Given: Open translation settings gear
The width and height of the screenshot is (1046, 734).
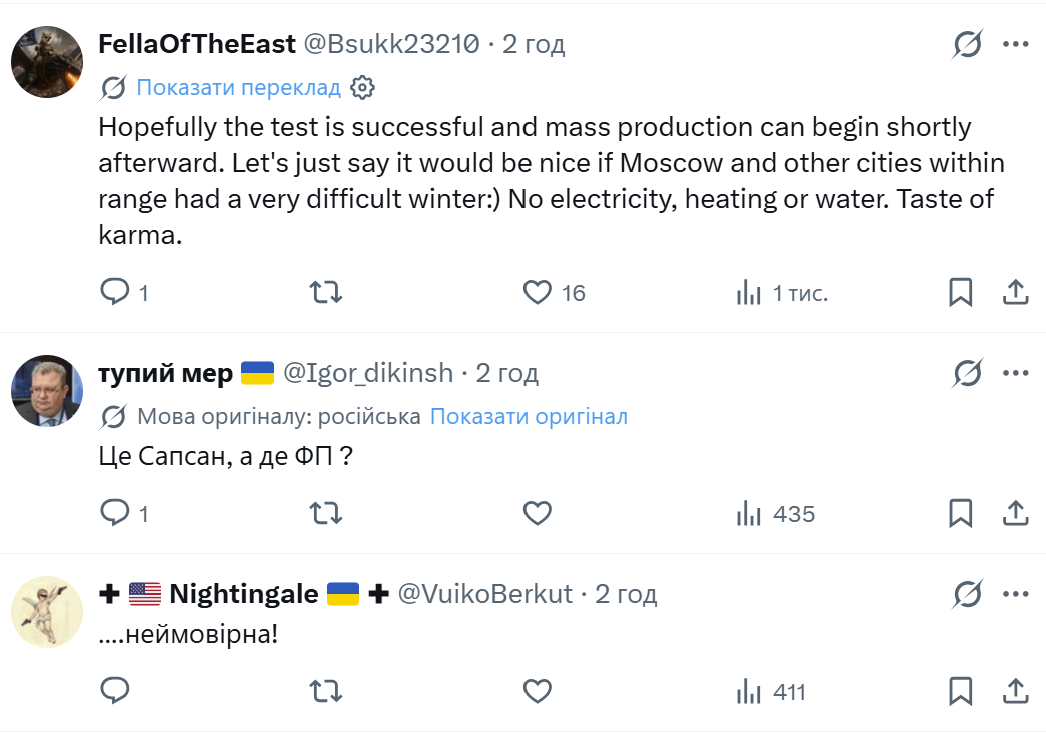Looking at the screenshot, I should [x=363, y=87].
